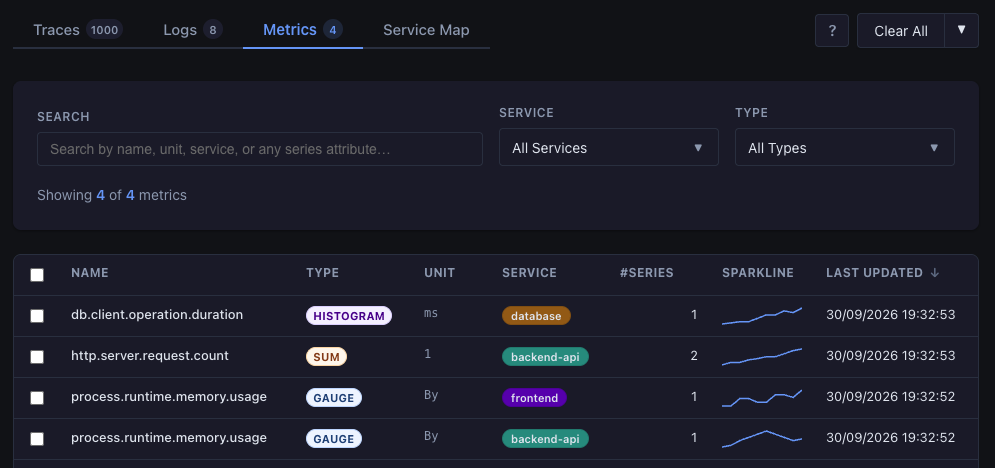Click the frontend service tag
This screenshot has height=468, width=995.
point(534,398)
